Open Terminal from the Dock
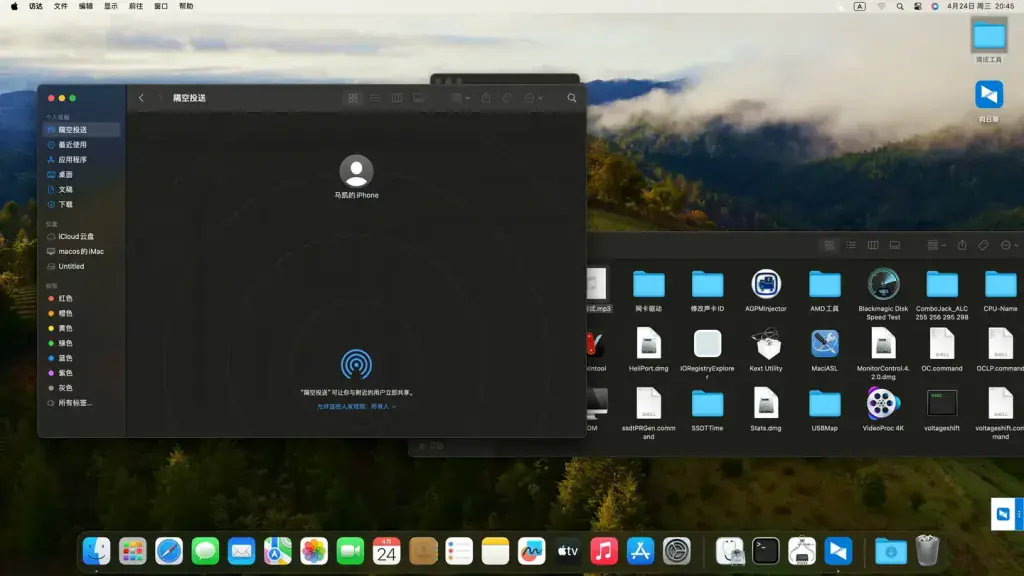This screenshot has height=576, width=1024. coord(765,551)
